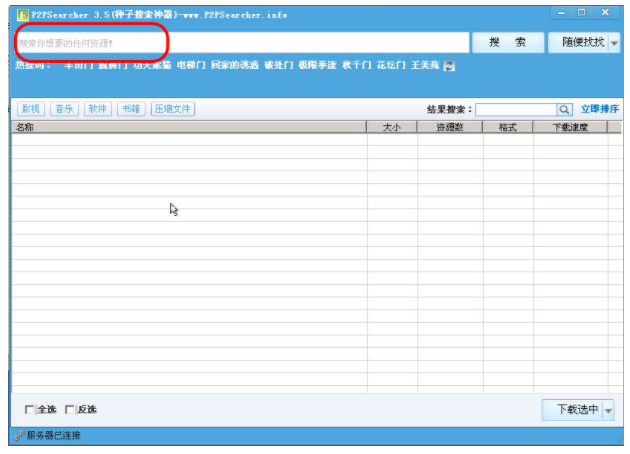The height and width of the screenshot is (454, 630).
Task: Select the 影视 category tab
Action: pos(31,109)
